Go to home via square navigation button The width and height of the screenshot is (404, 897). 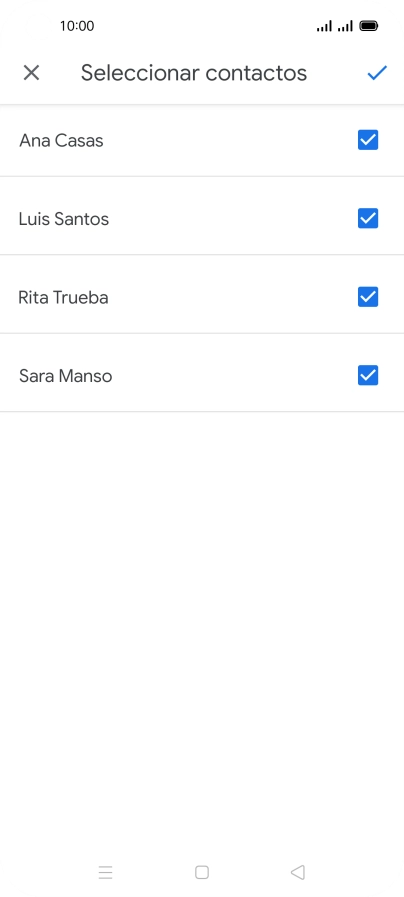tap(202, 872)
